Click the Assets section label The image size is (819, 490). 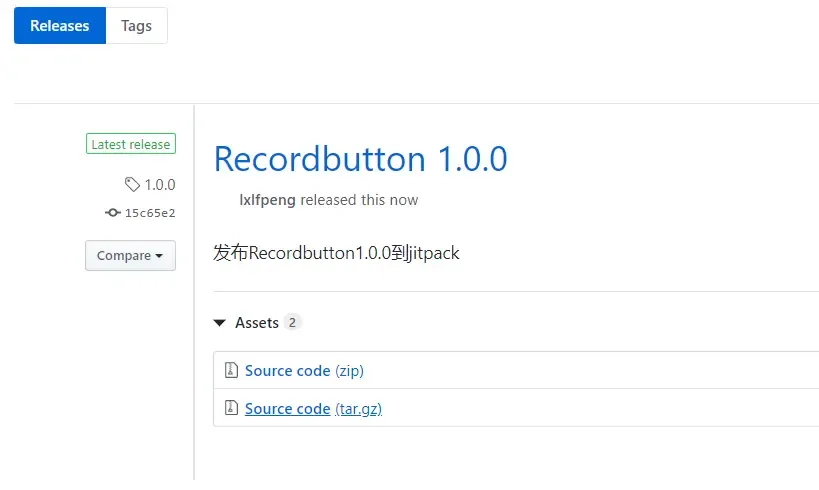pyautogui.click(x=256, y=323)
